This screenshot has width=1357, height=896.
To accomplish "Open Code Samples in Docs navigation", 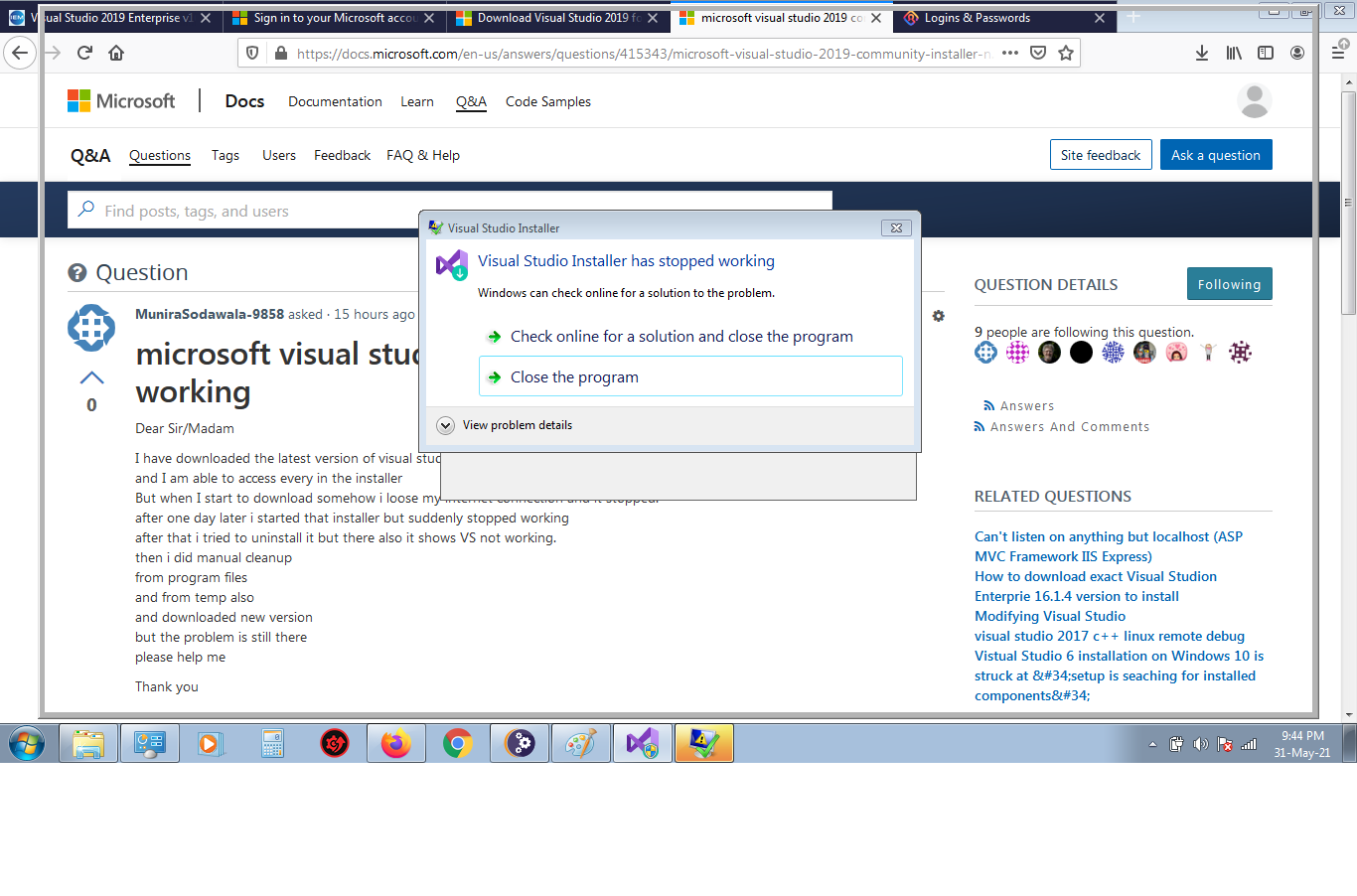I will (548, 101).
